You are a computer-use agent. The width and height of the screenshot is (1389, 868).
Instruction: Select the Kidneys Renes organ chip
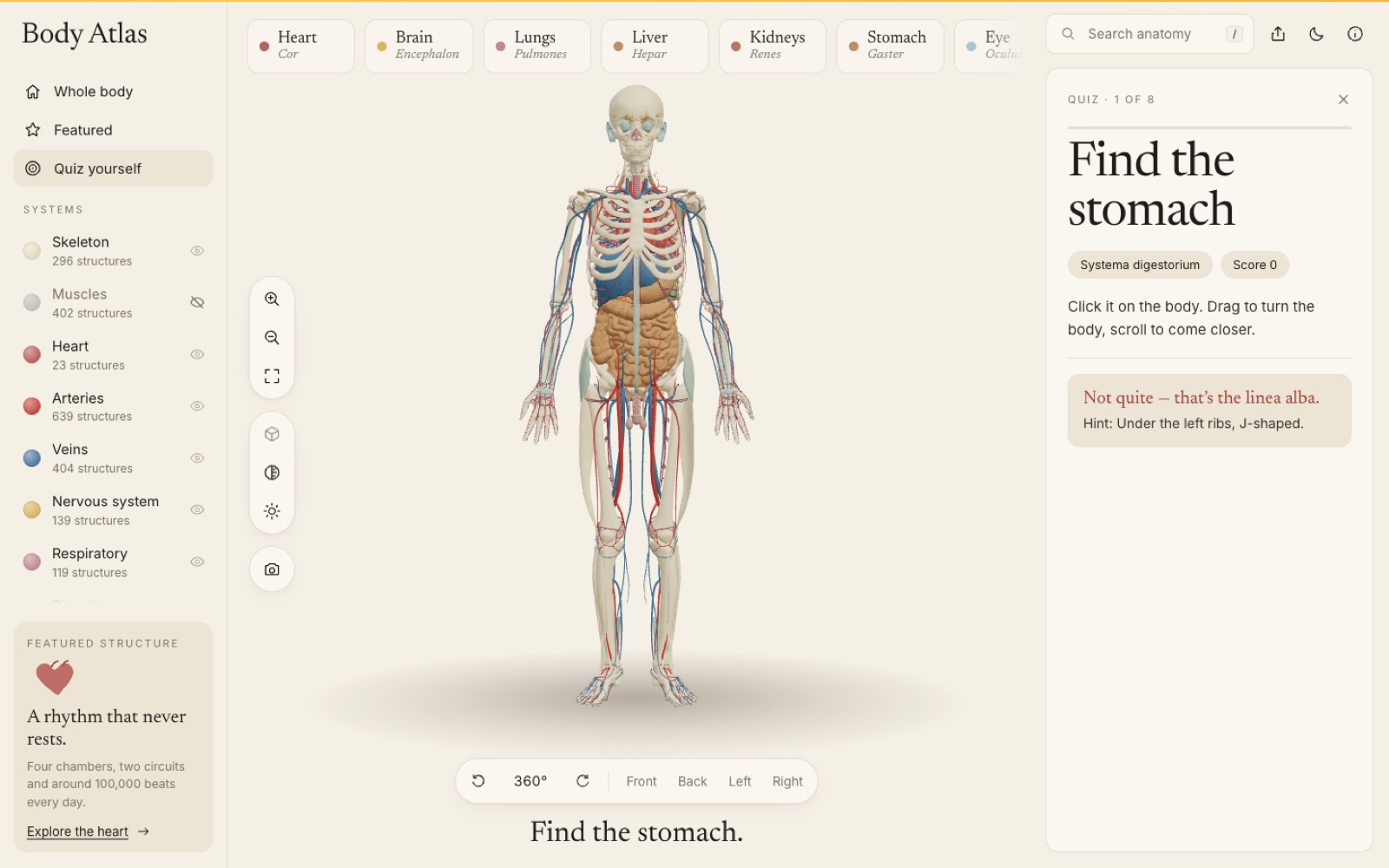[773, 46]
